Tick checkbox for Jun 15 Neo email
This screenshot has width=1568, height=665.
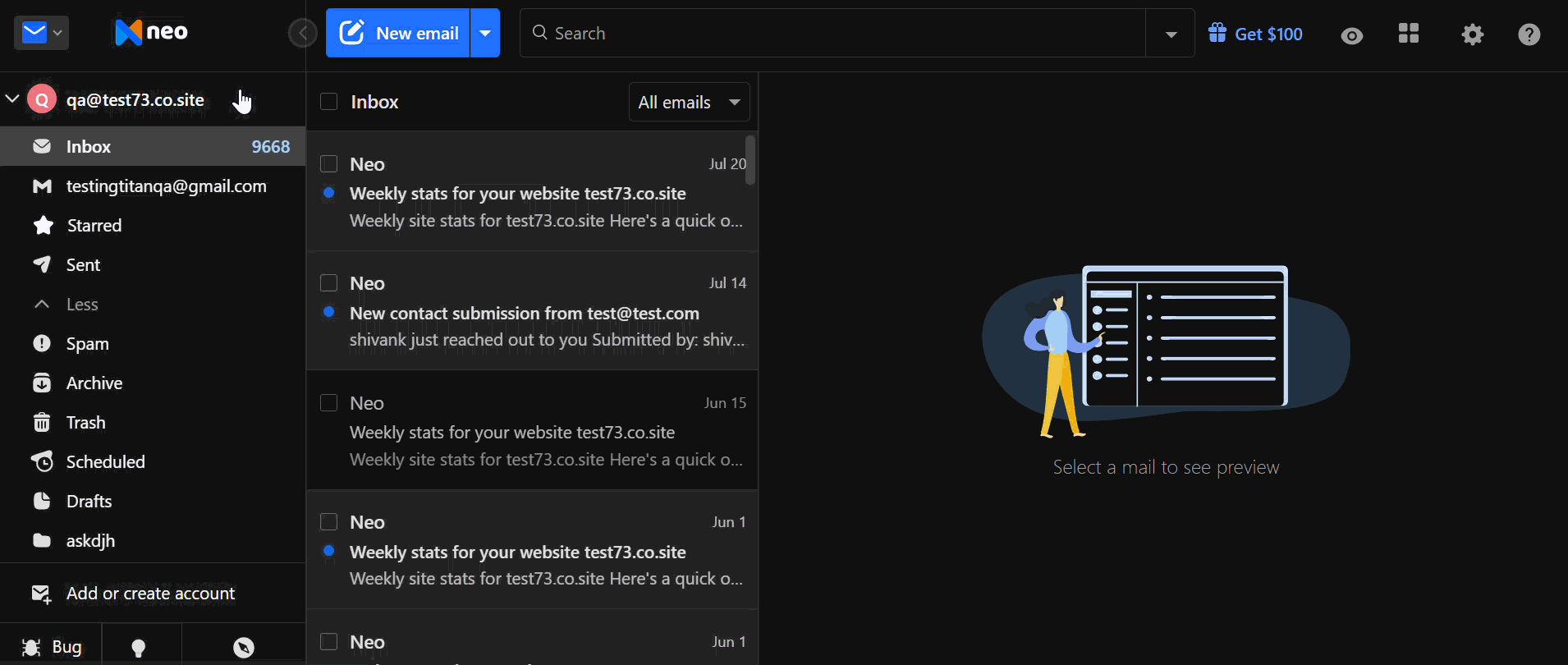(x=328, y=402)
